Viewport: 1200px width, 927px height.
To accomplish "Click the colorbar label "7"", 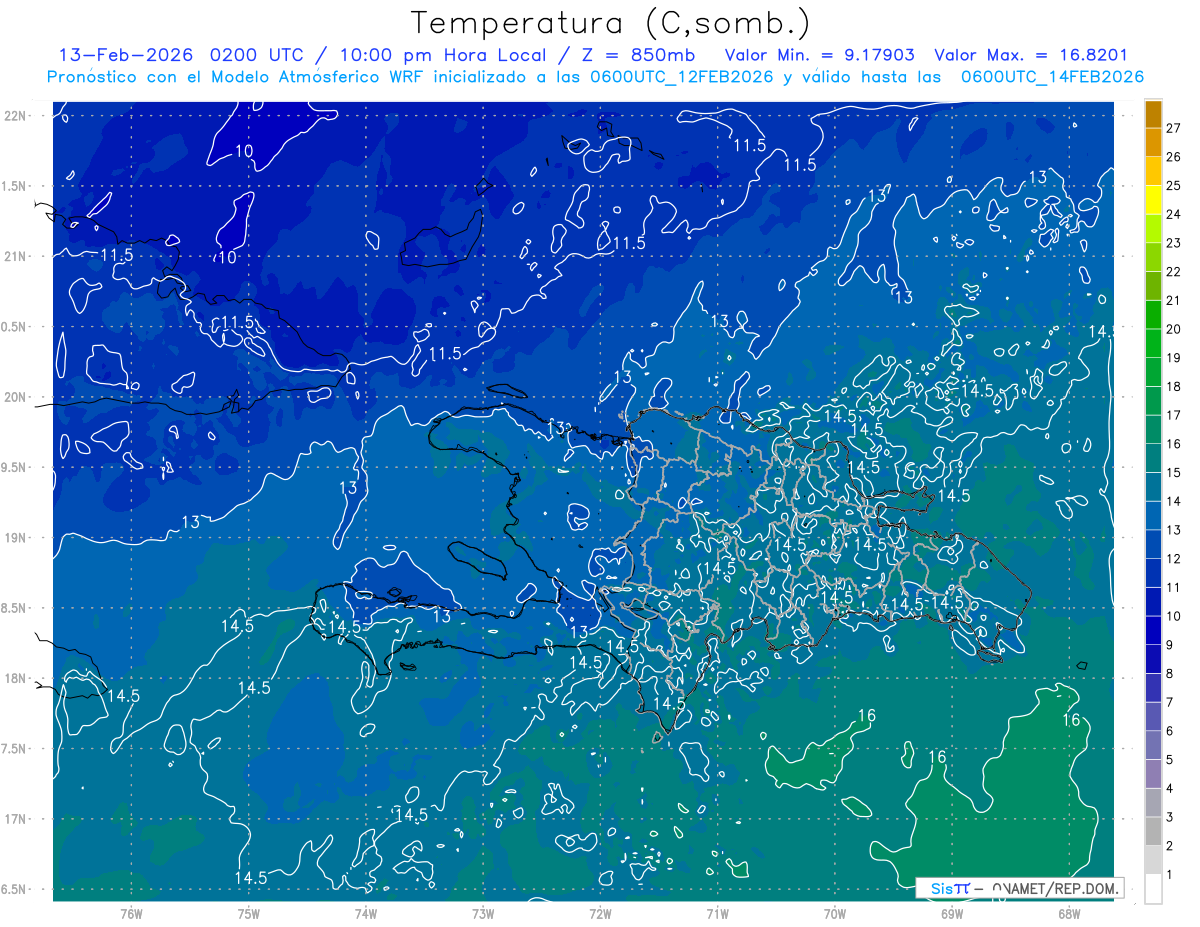I will [x=1169, y=702].
